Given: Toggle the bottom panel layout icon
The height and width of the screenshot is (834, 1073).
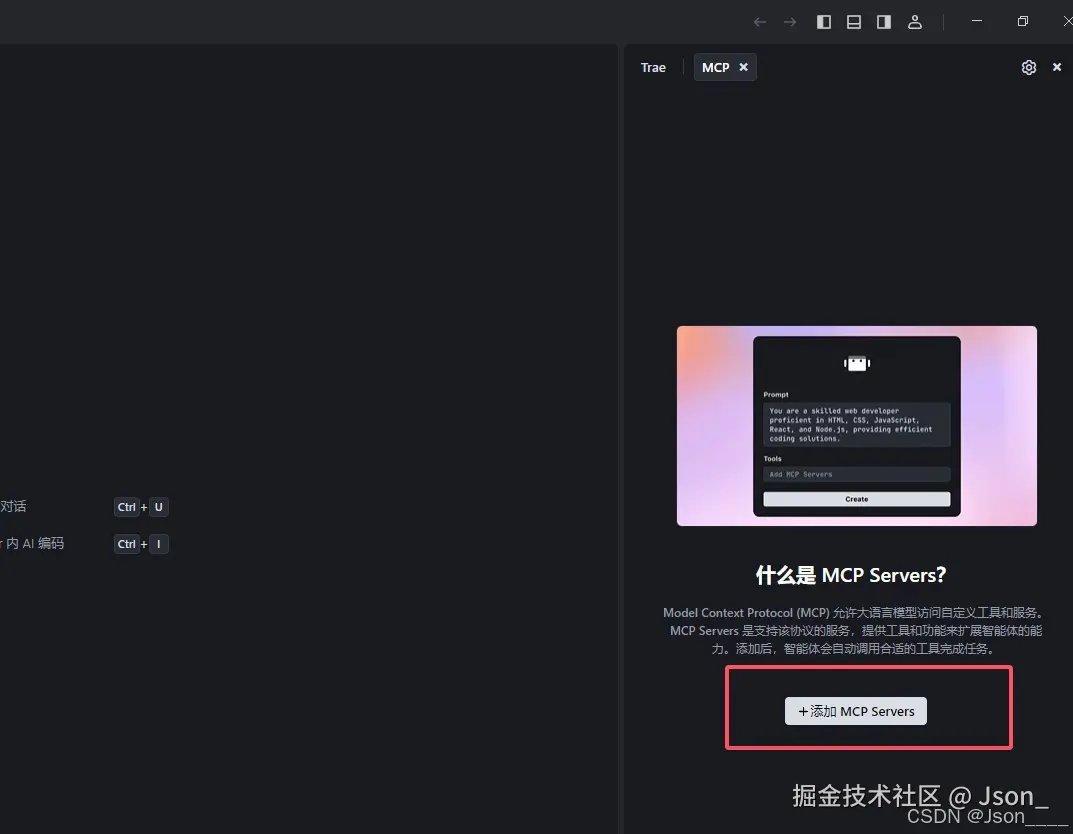Looking at the screenshot, I should click(x=854, y=22).
